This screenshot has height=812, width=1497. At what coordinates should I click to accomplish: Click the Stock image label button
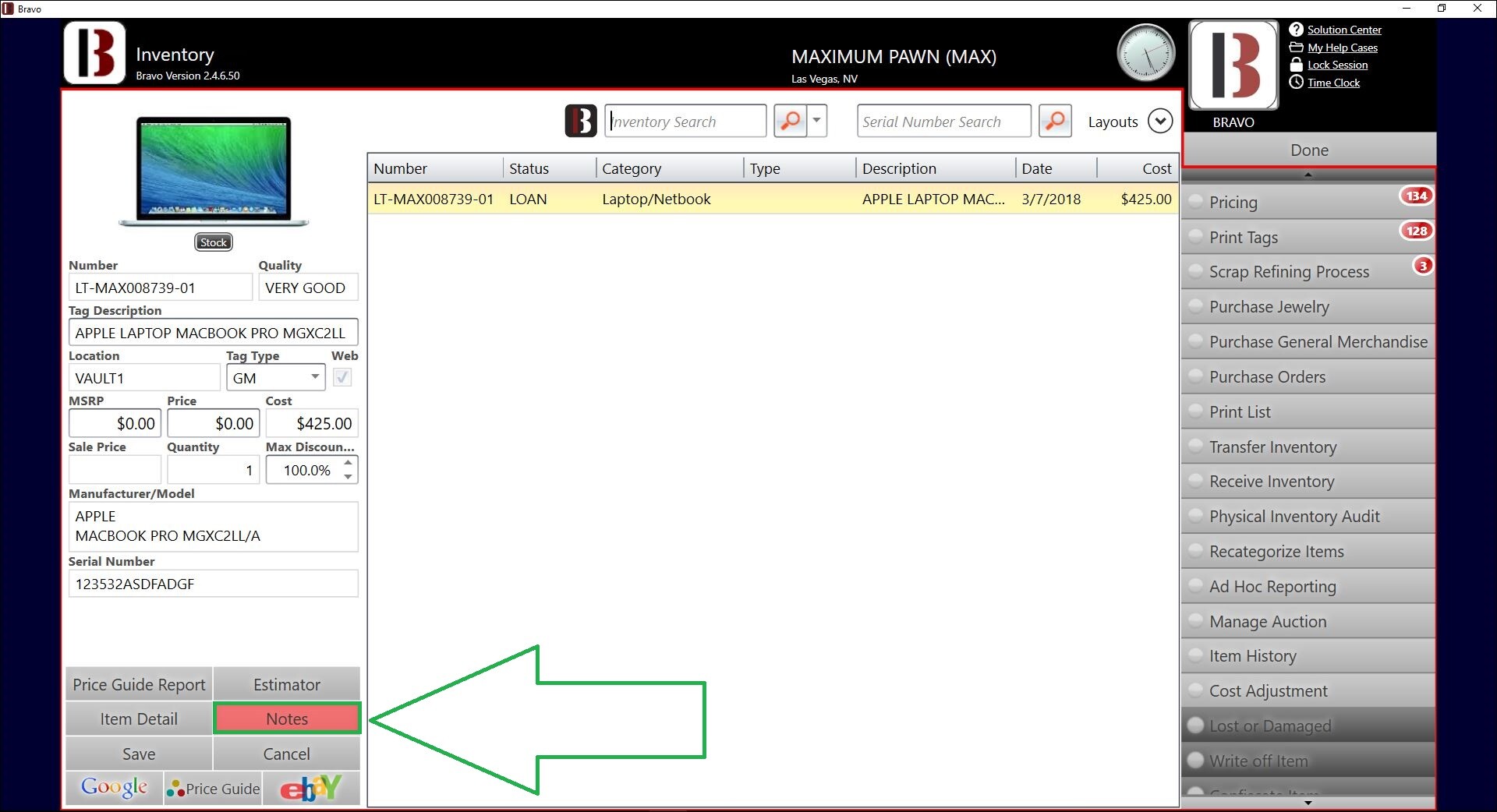point(214,242)
